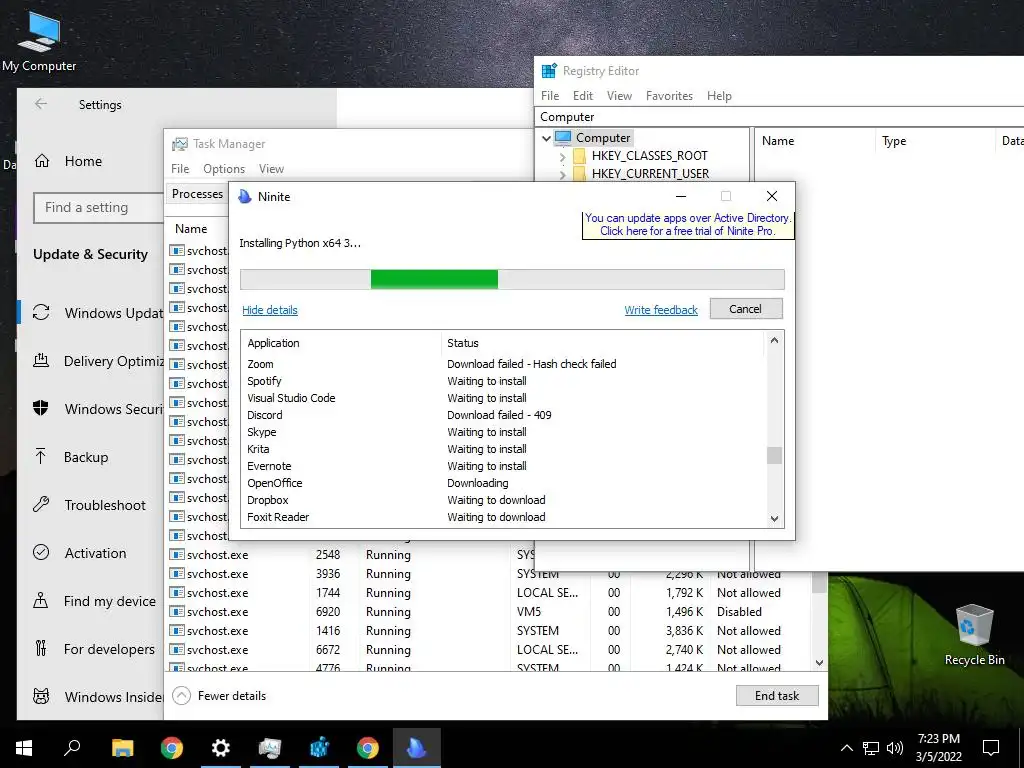Open Registry Editor Help menu
This screenshot has height=768, width=1024.
[x=719, y=96]
